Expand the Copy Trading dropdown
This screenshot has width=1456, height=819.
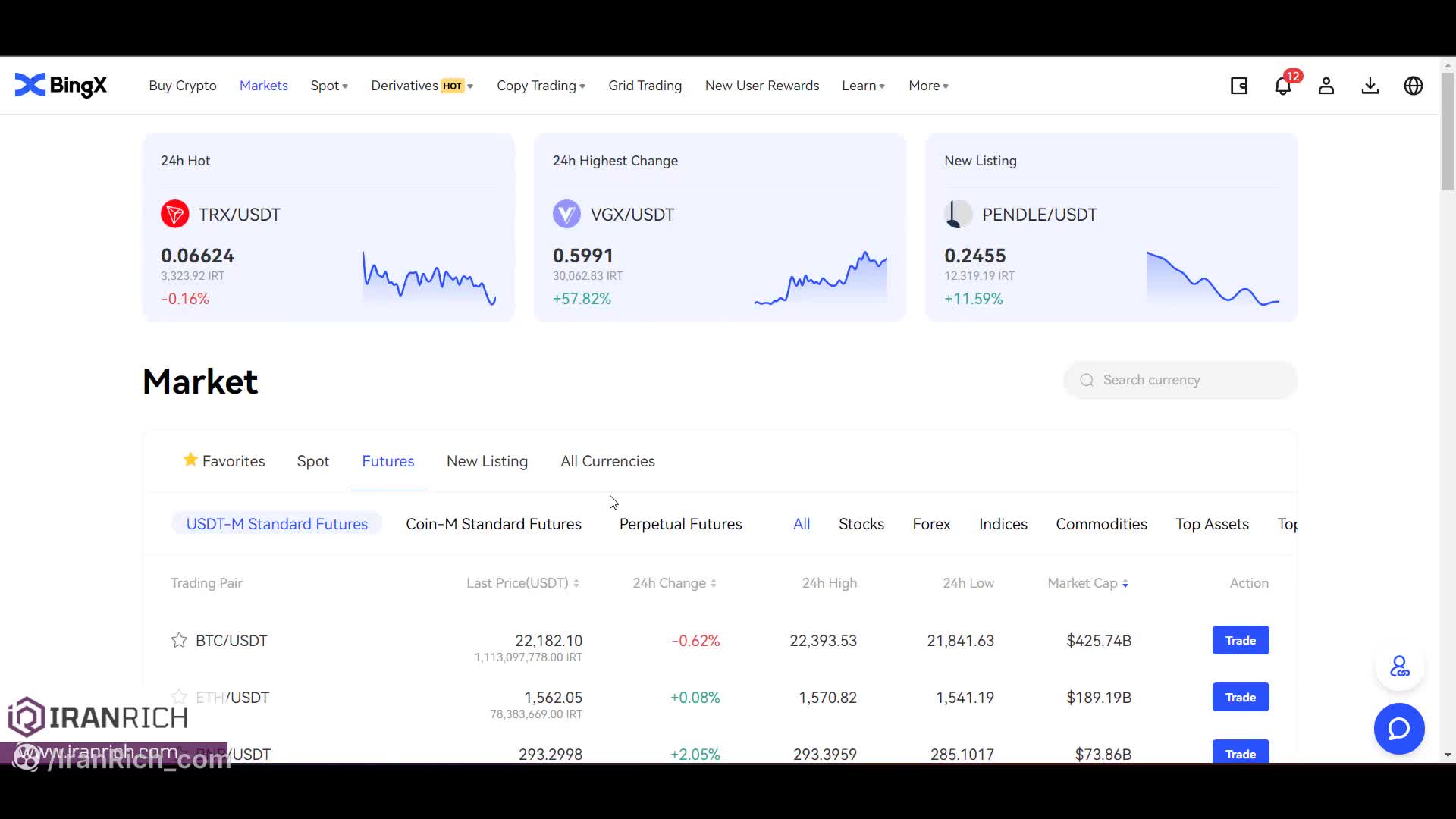tap(541, 86)
